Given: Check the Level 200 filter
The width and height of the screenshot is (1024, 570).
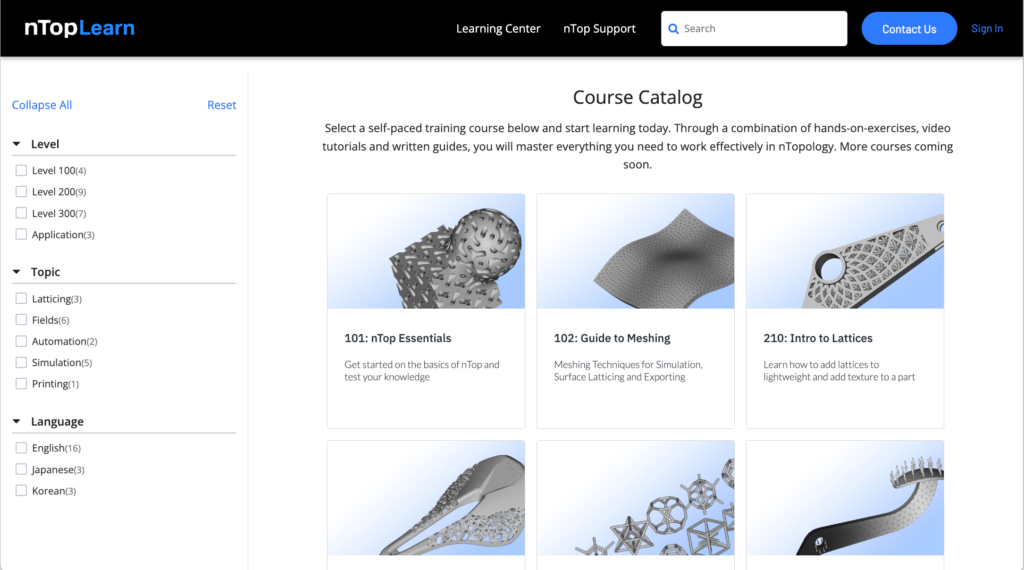Looking at the screenshot, I should tap(21, 192).
